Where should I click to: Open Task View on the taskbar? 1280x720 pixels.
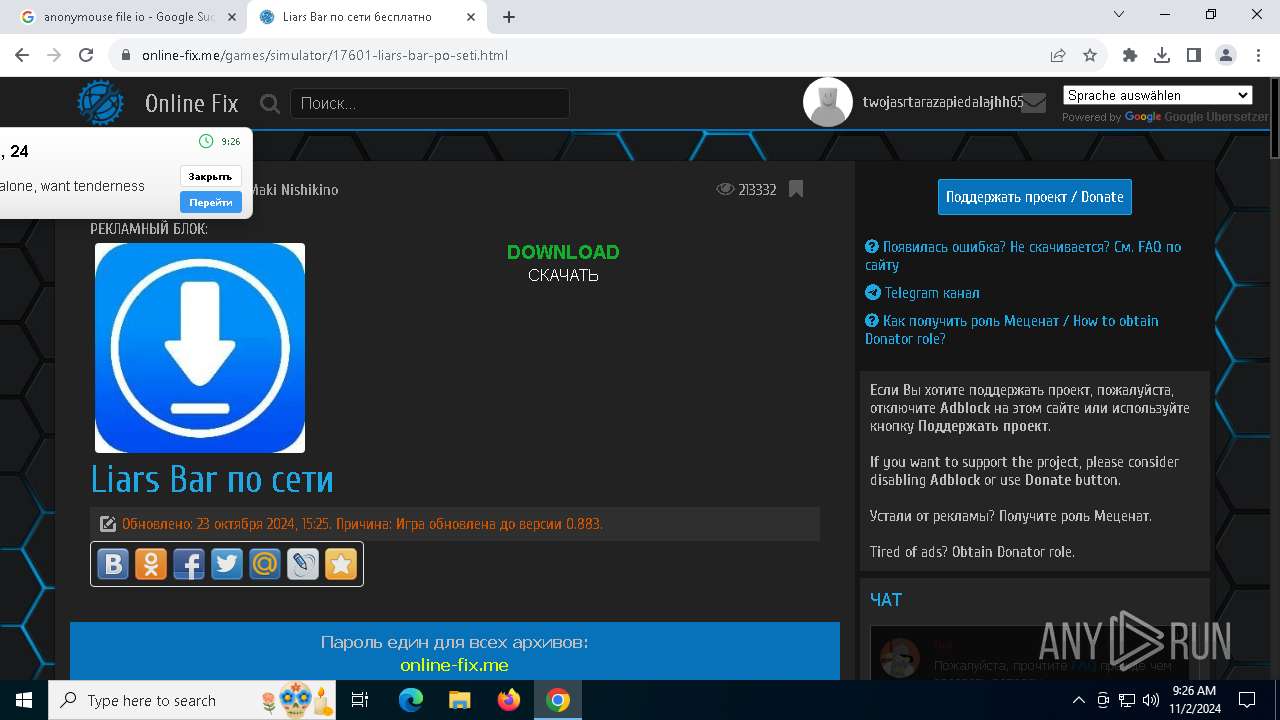click(361, 700)
